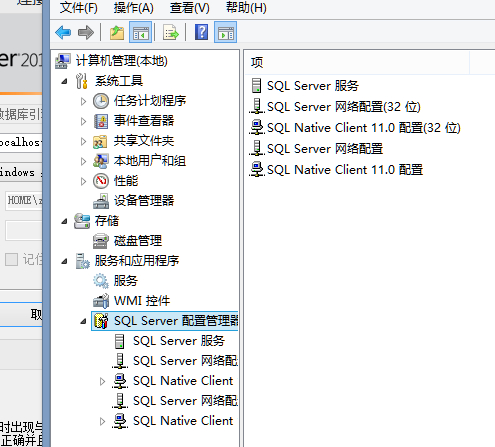Expand the 事件查看器 node arrow
The width and height of the screenshot is (495, 447).
click(x=83, y=121)
